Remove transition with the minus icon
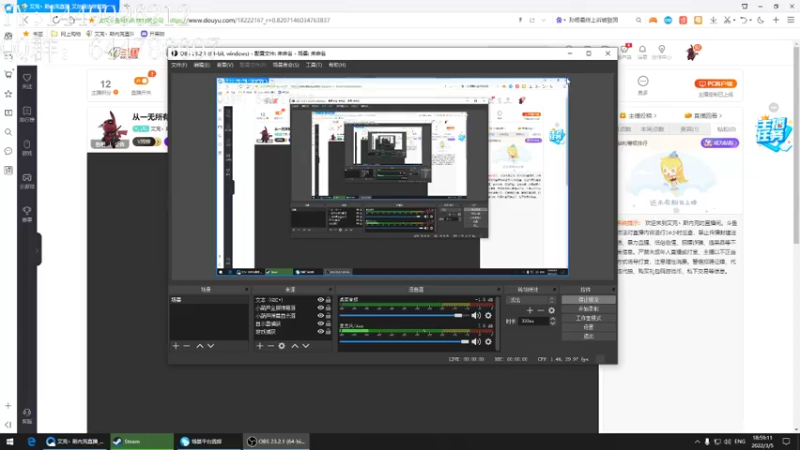The image size is (800, 450). [x=541, y=310]
